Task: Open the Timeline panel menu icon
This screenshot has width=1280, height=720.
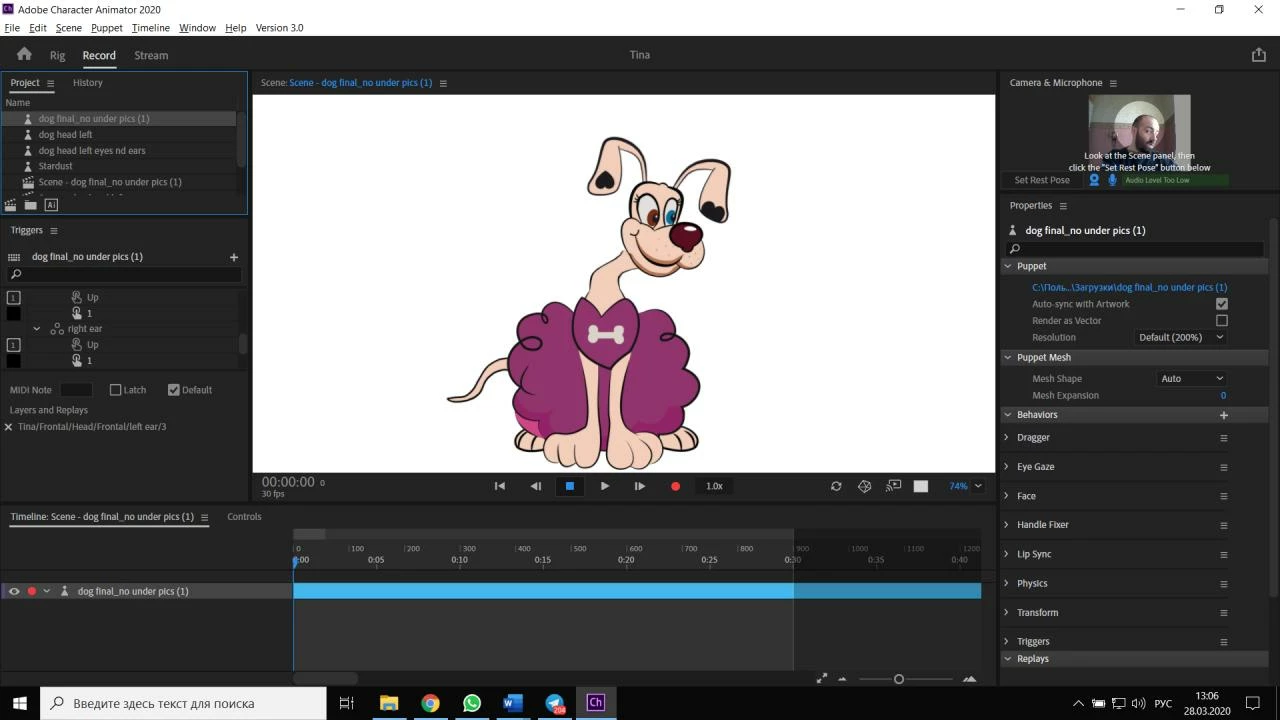Action: tap(205, 517)
